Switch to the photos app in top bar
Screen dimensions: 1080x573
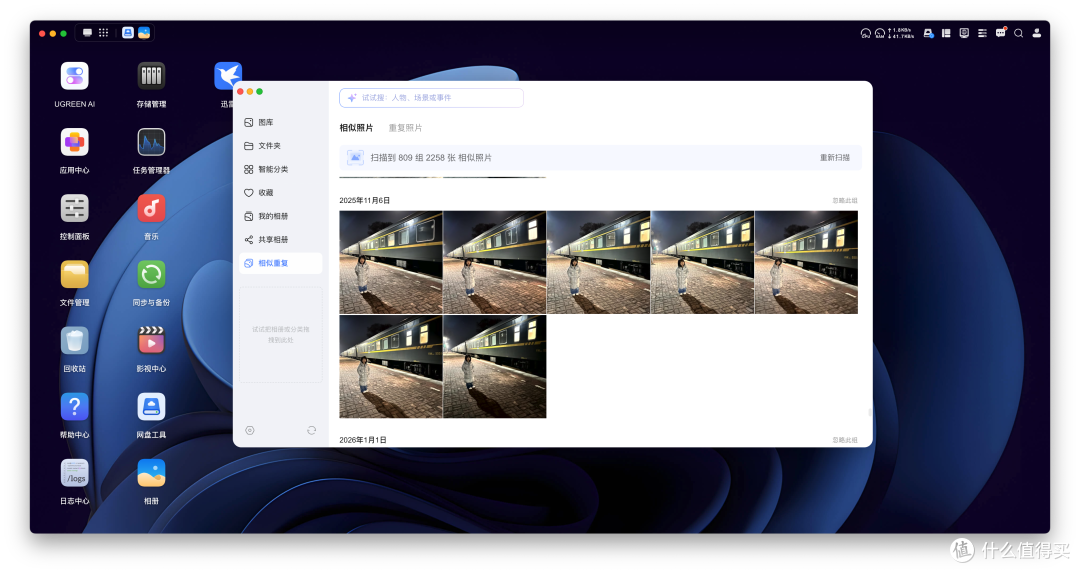click(144, 32)
